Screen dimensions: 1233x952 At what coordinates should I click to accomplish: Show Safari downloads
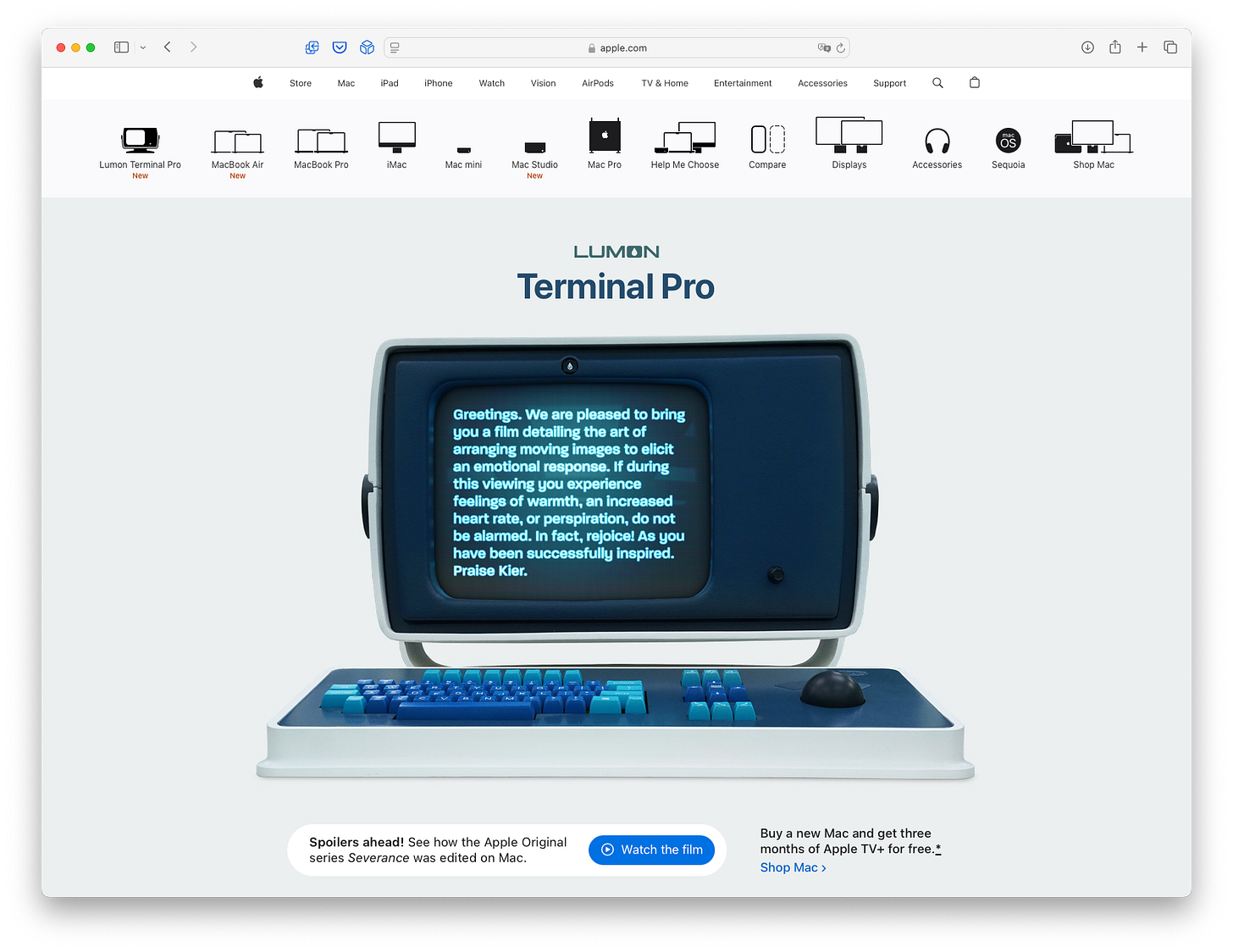[x=1087, y=47]
